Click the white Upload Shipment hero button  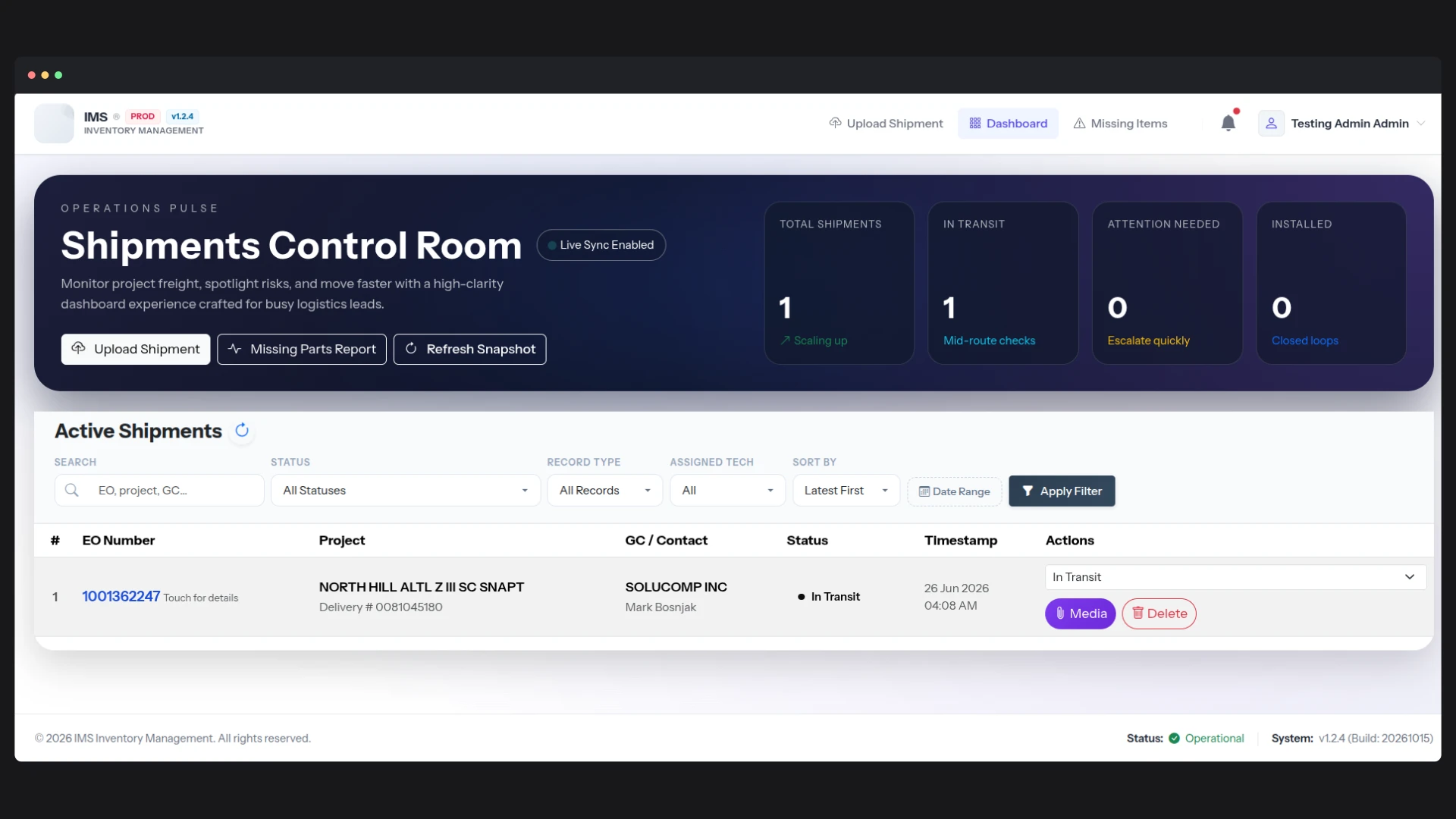pos(136,349)
